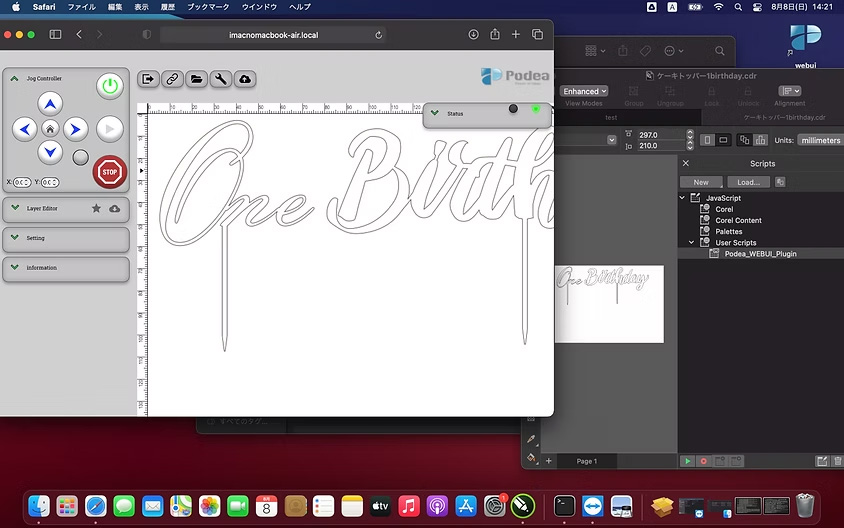The width and height of the screenshot is (844, 528).
Task: Close the Scripts docker
Action: click(686, 163)
